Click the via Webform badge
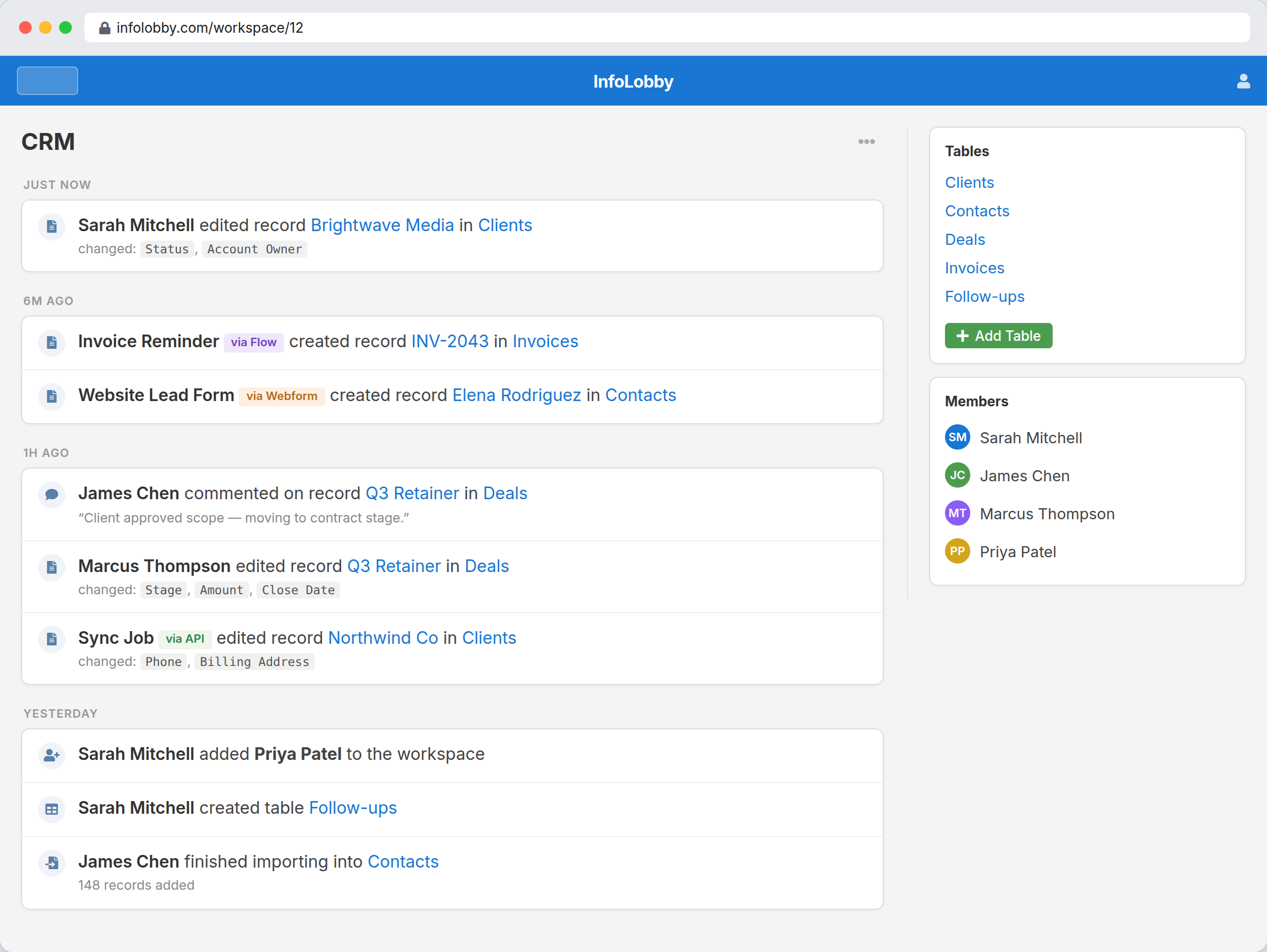1267x952 pixels. click(281, 396)
